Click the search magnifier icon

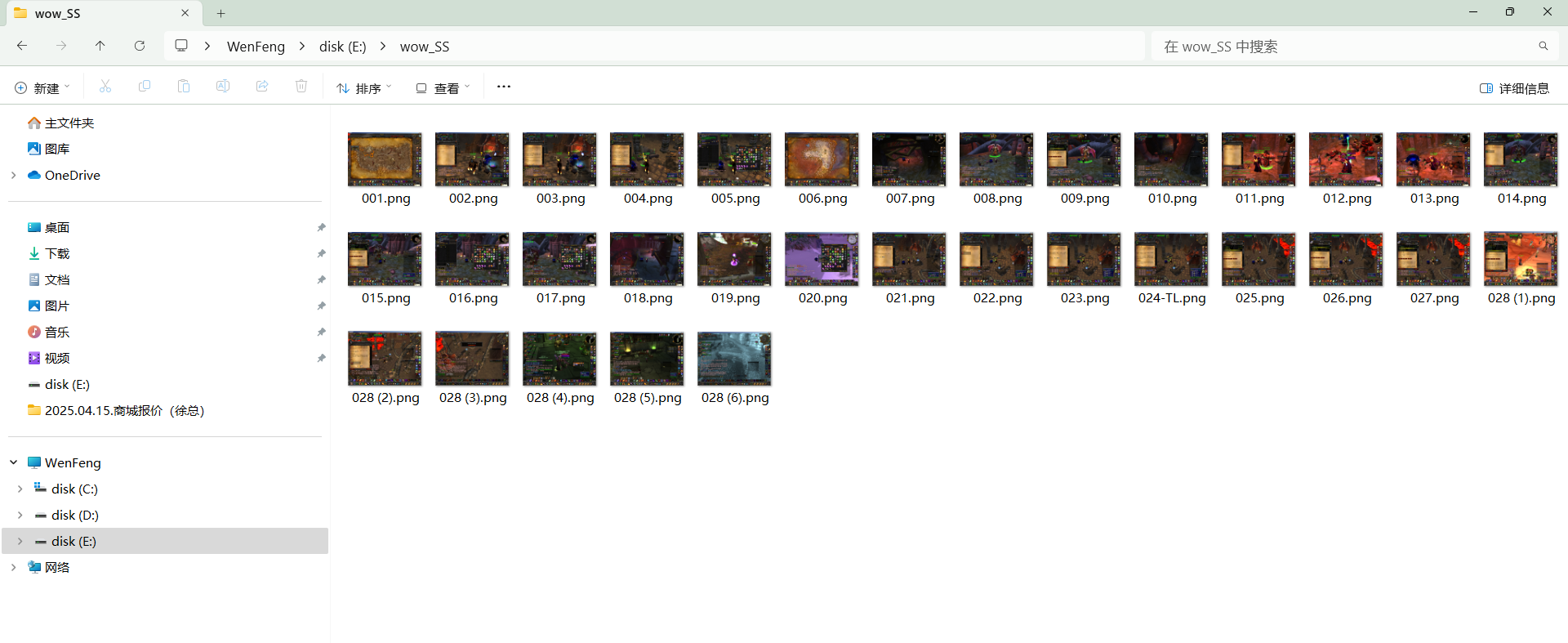[x=1543, y=47]
